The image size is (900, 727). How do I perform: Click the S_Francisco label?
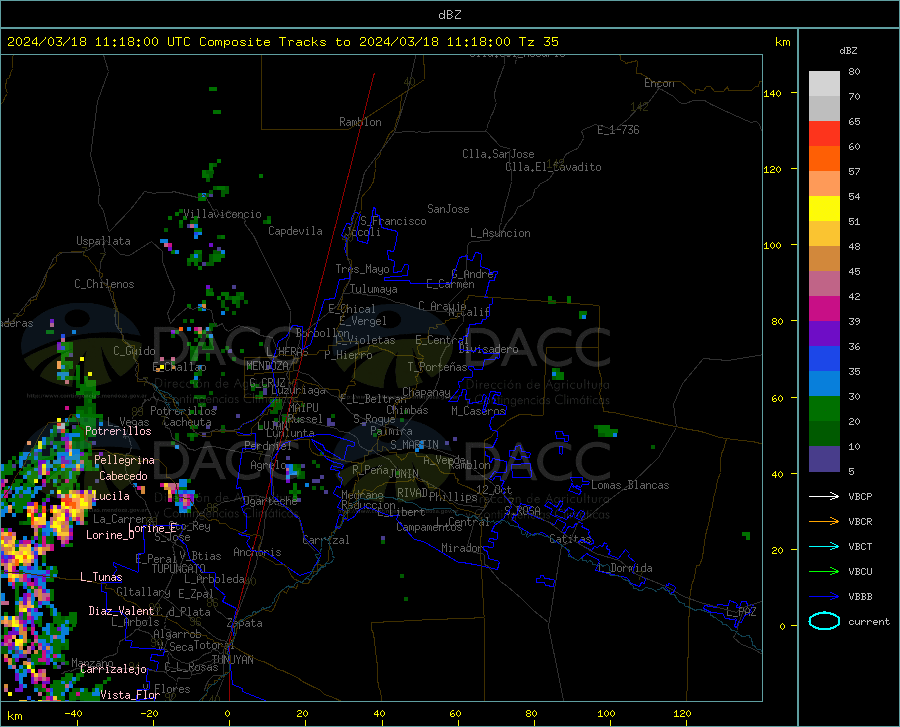pos(393,221)
